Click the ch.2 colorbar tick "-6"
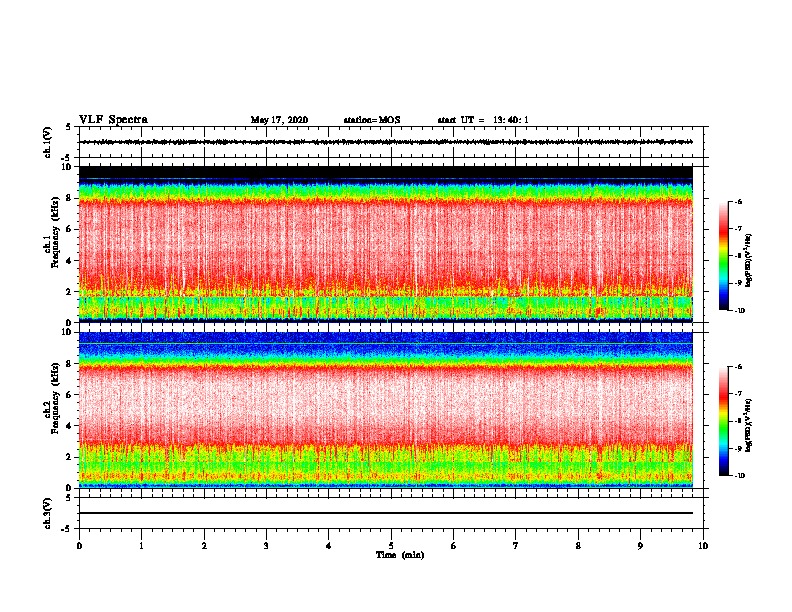Viewport: 792px width, 612px height. click(x=739, y=367)
